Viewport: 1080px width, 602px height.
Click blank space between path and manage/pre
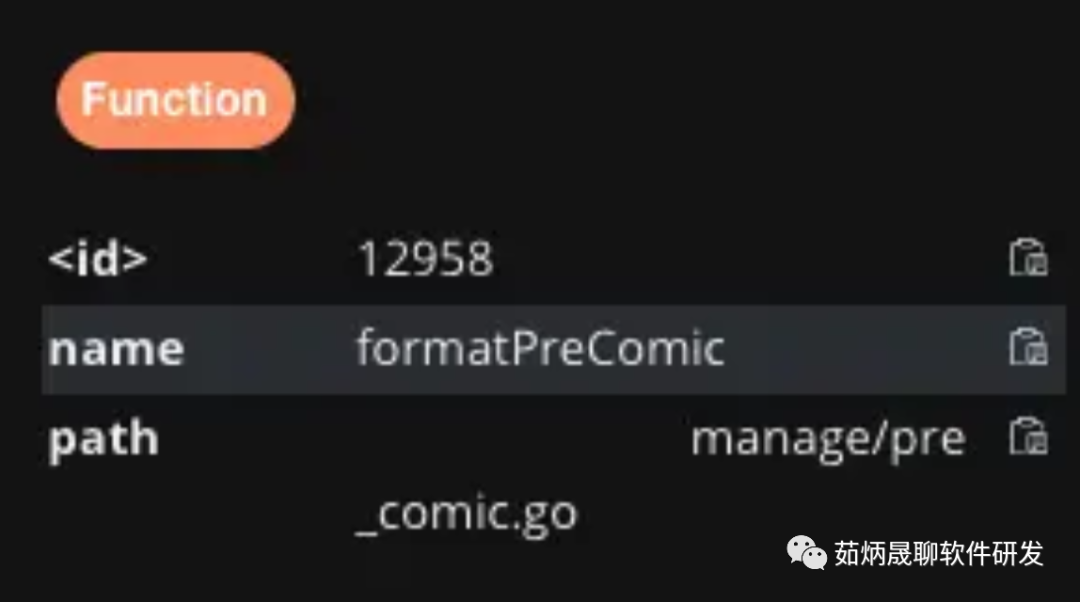424,441
